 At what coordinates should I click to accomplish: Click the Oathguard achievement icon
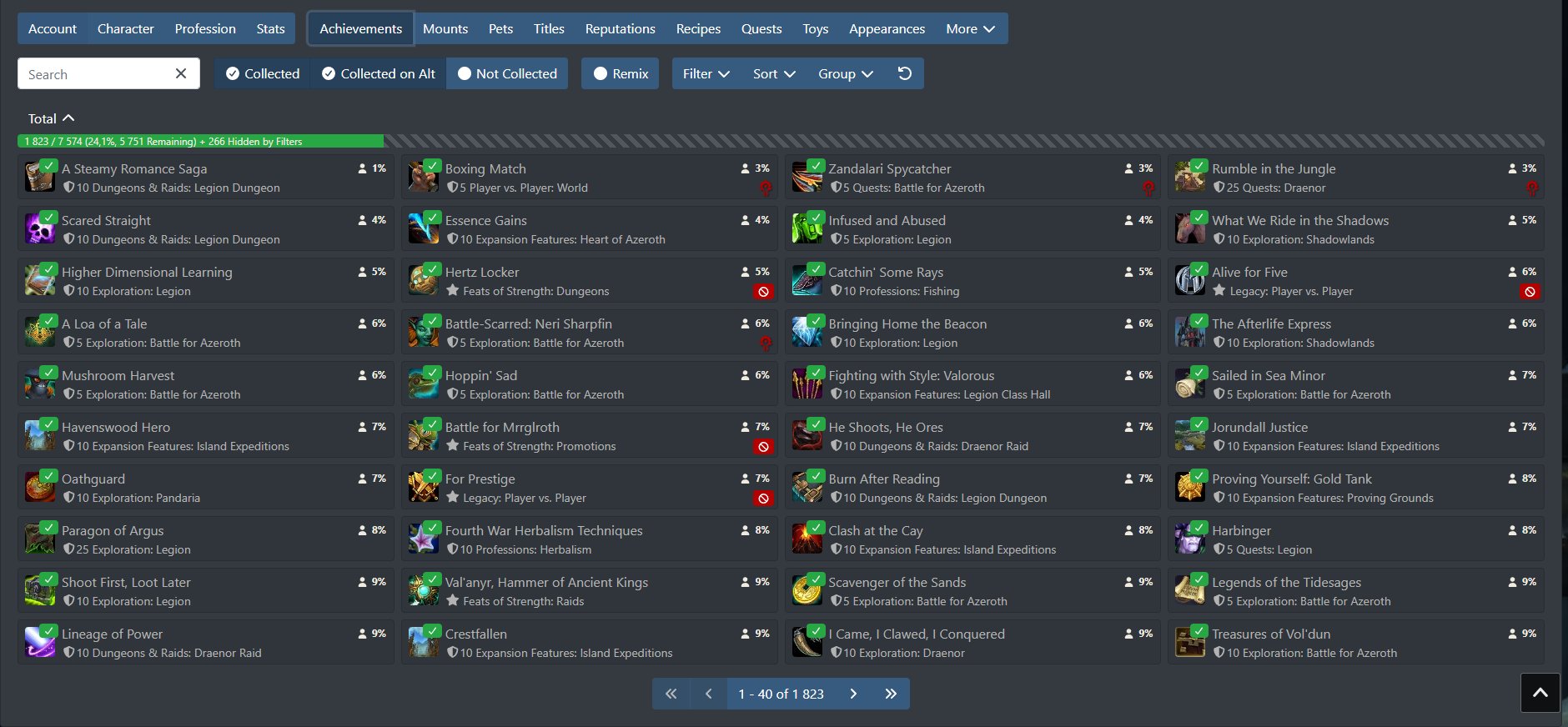pyautogui.click(x=39, y=487)
